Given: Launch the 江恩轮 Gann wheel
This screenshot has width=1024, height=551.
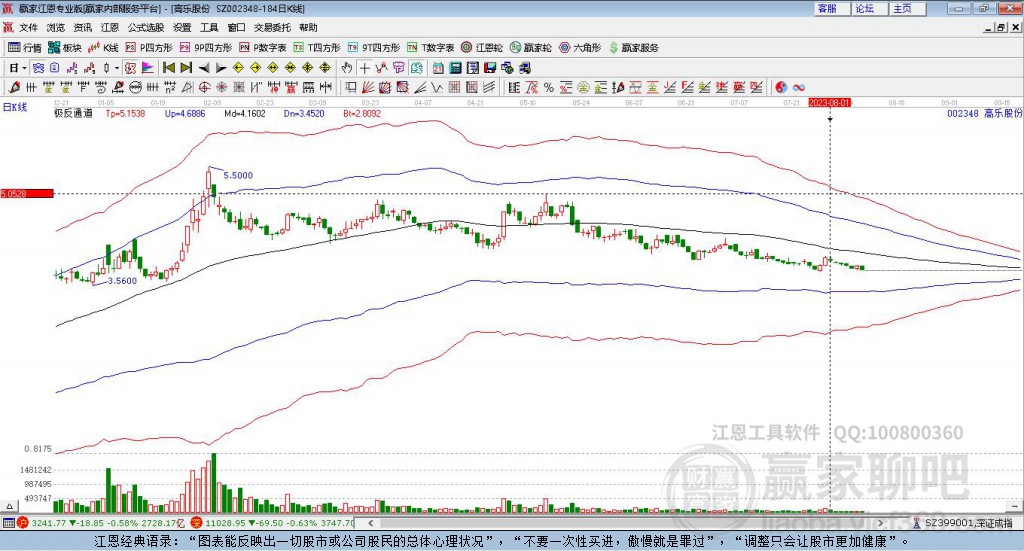Looking at the screenshot, I should click(481, 48).
